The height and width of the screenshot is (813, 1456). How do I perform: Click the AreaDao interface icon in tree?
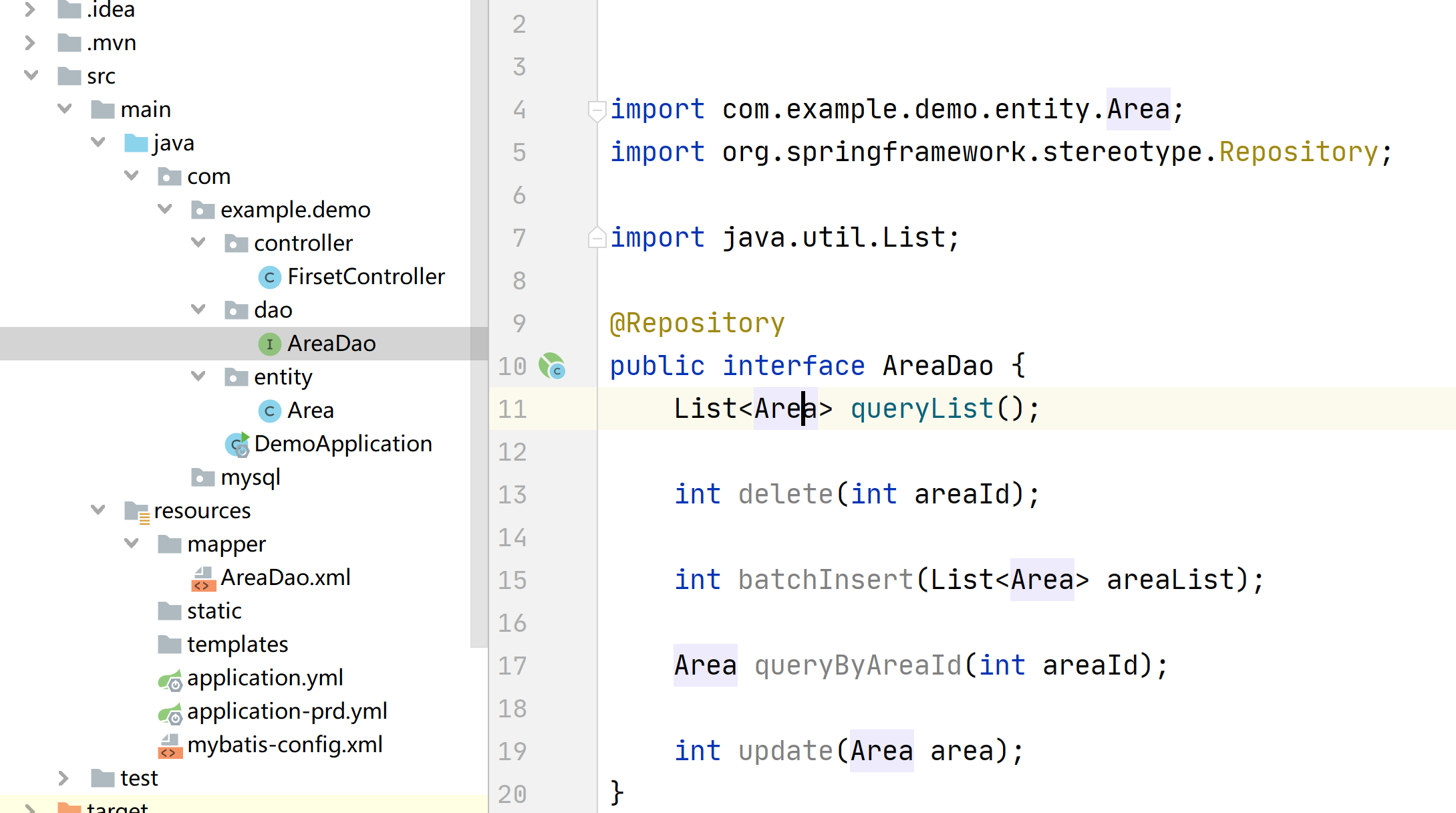269,344
